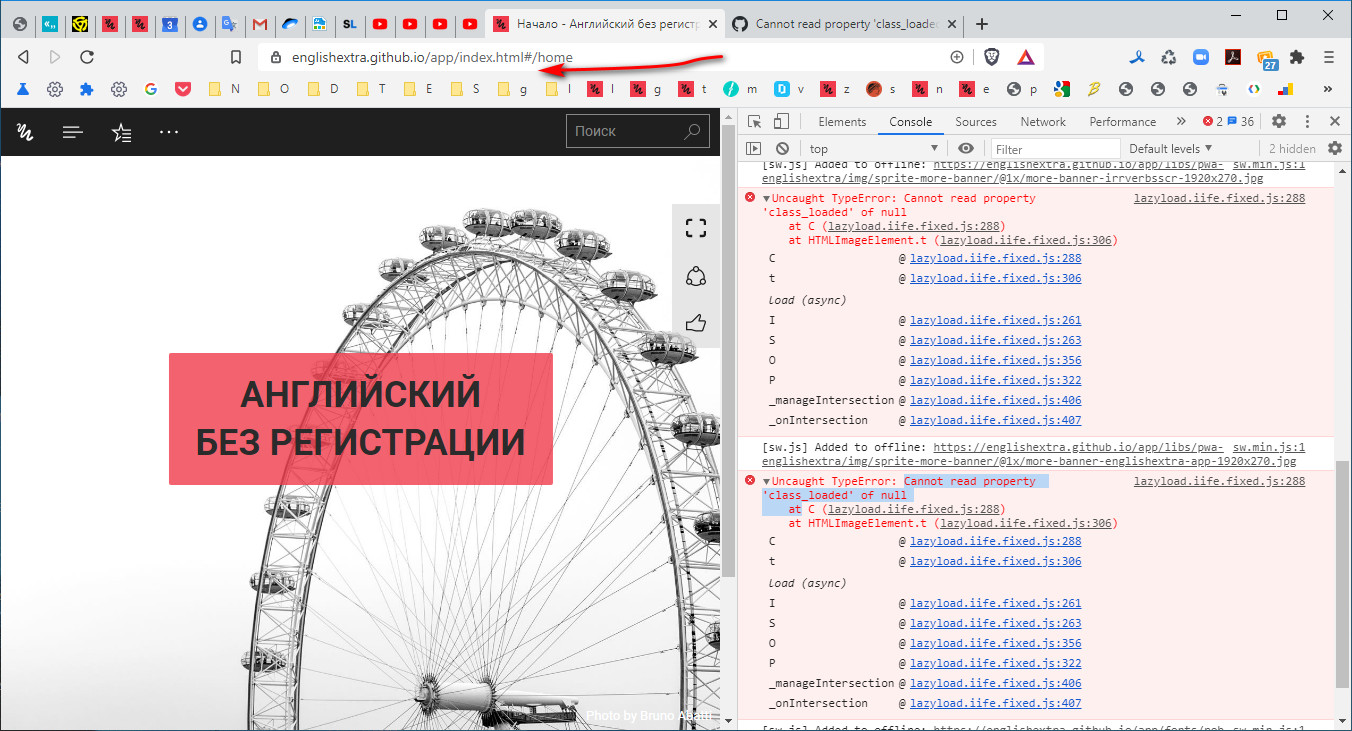
Task: Open the O bookmarks folder
Action: coord(273,89)
